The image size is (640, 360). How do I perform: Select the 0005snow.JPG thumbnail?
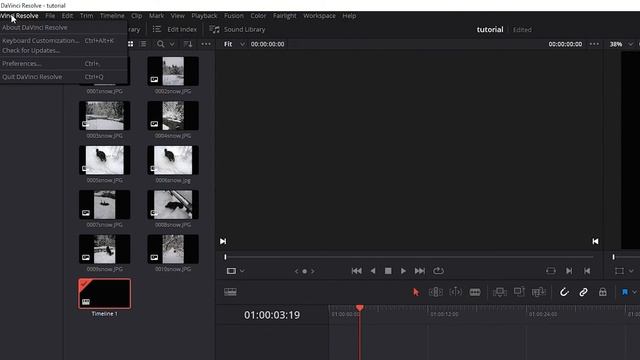point(104,160)
